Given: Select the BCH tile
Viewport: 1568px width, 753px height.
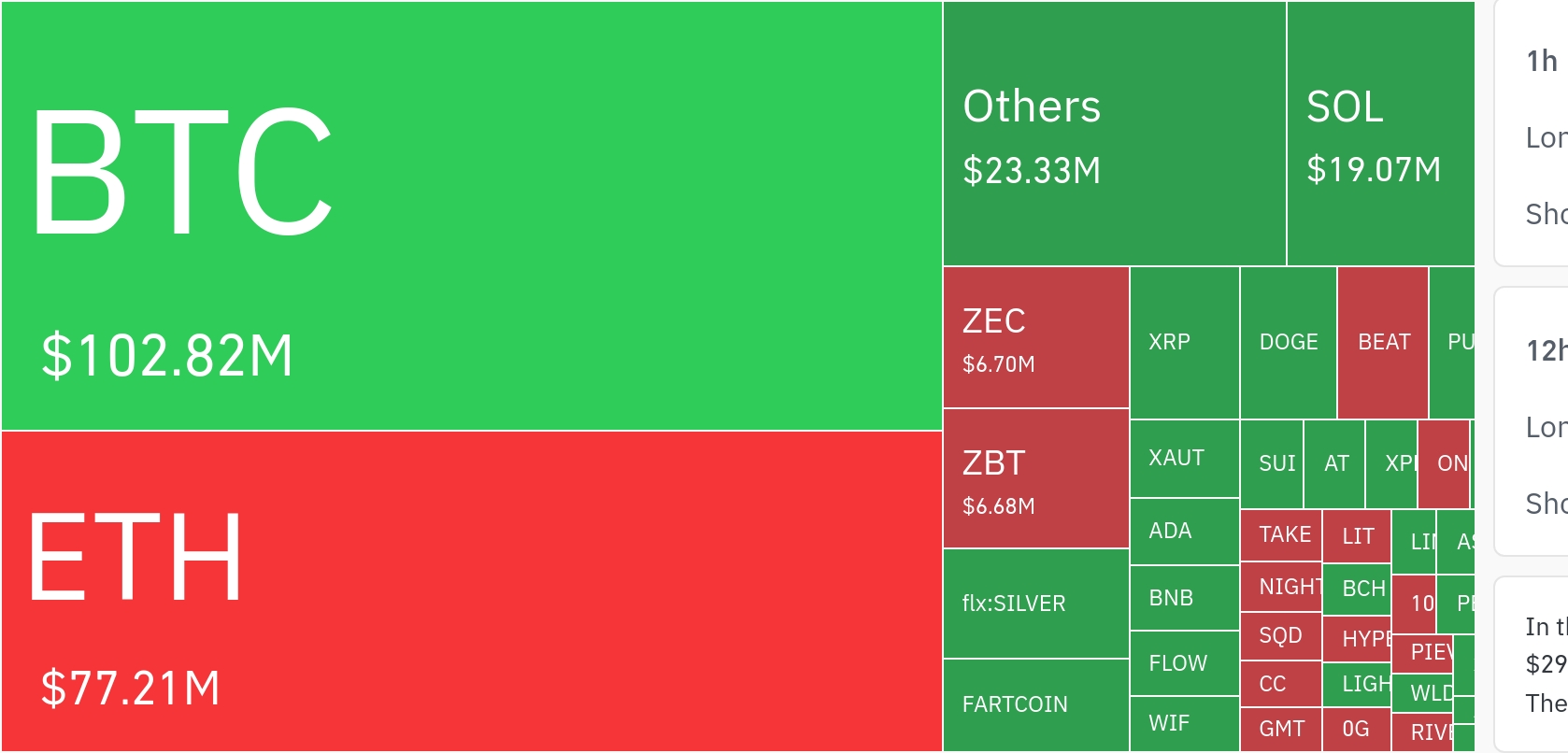Looking at the screenshot, I should 1357,589.
